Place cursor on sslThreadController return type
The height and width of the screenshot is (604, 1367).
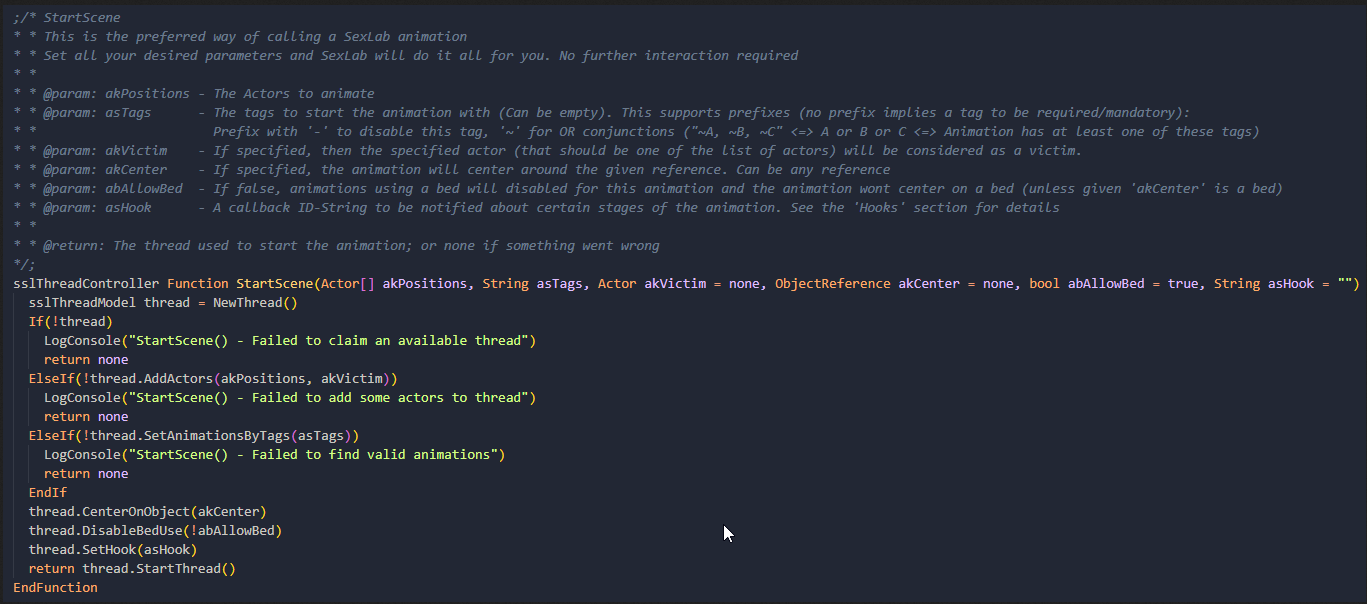pos(86,284)
